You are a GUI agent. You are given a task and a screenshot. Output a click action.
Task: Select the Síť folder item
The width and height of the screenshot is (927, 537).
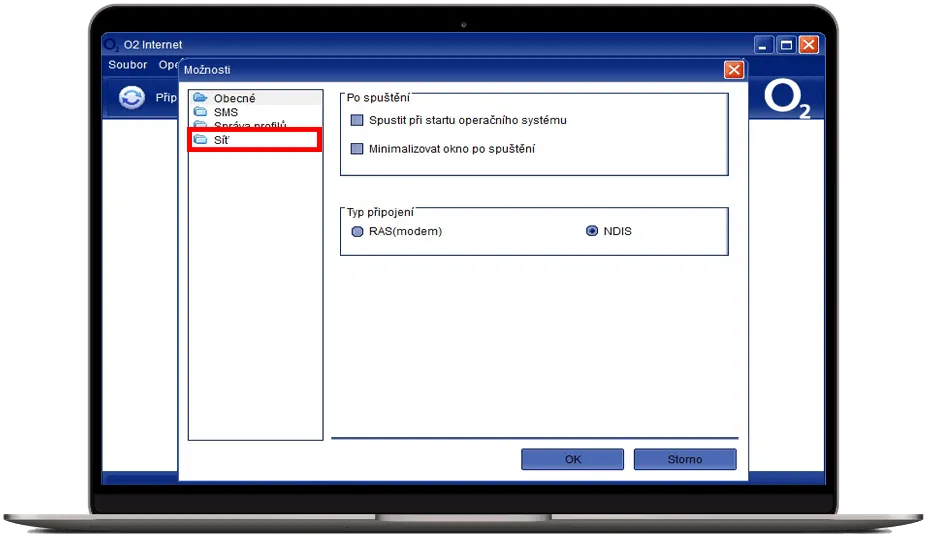[221, 140]
